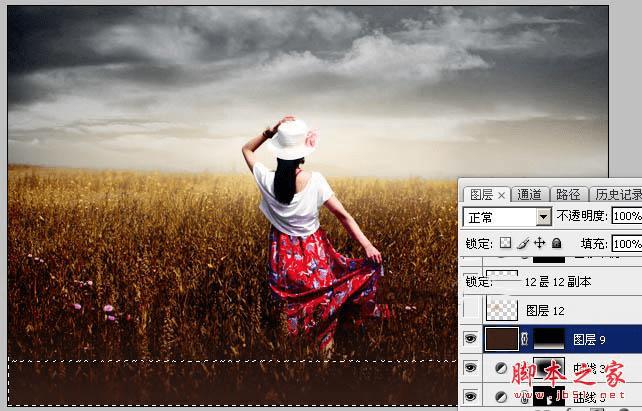Select the checkered thumbnail of 图层 12
Screen dimensions: 642x411
tap(502, 309)
